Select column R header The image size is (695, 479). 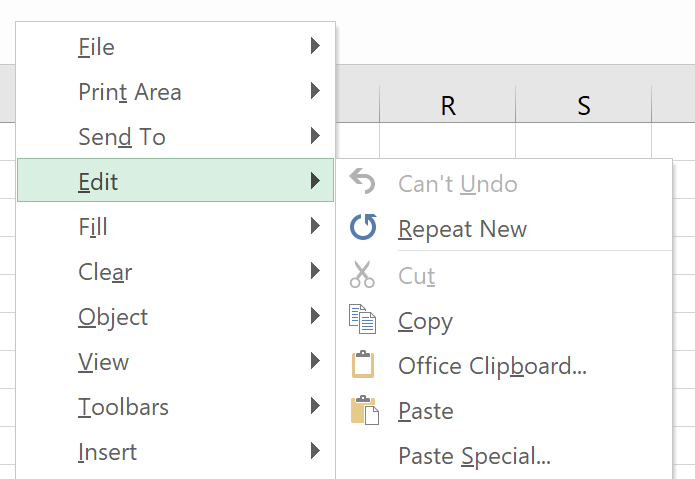pos(448,106)
